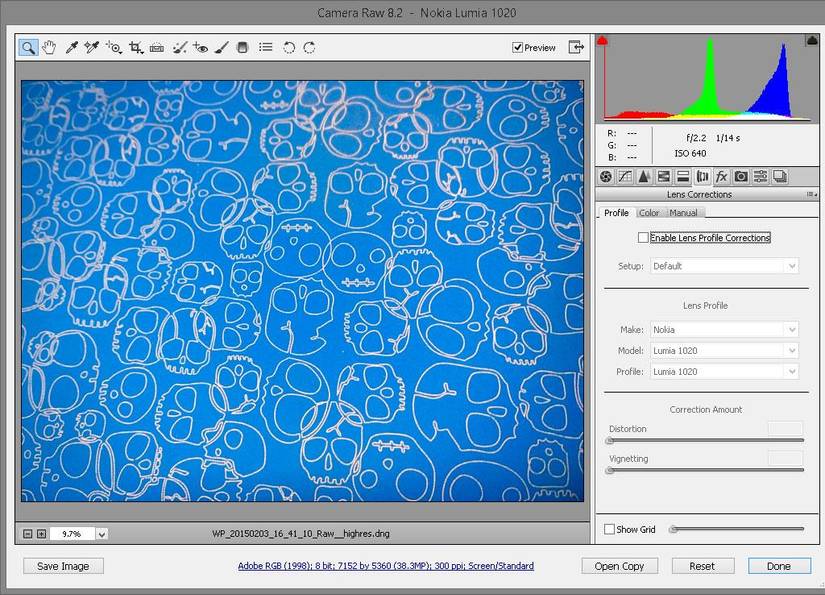This screenshot has height=595, width=825.
Task: Open the Lens Corrections panel flyout menu
Action: tap(812, 195)
